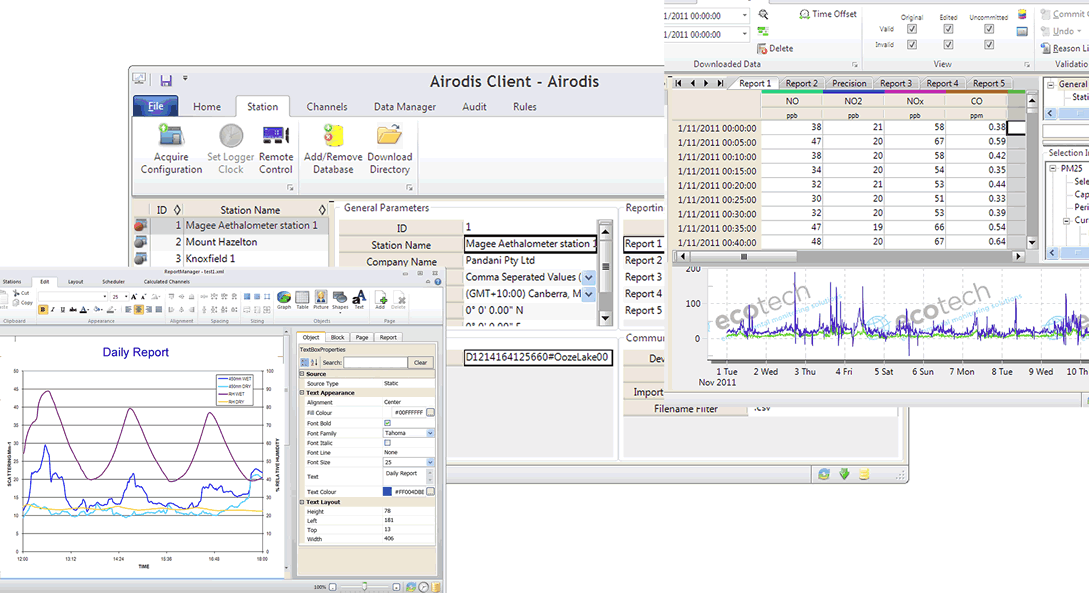
Task: Toggle Valid Edited checkbox
Action: click(948, 29)
